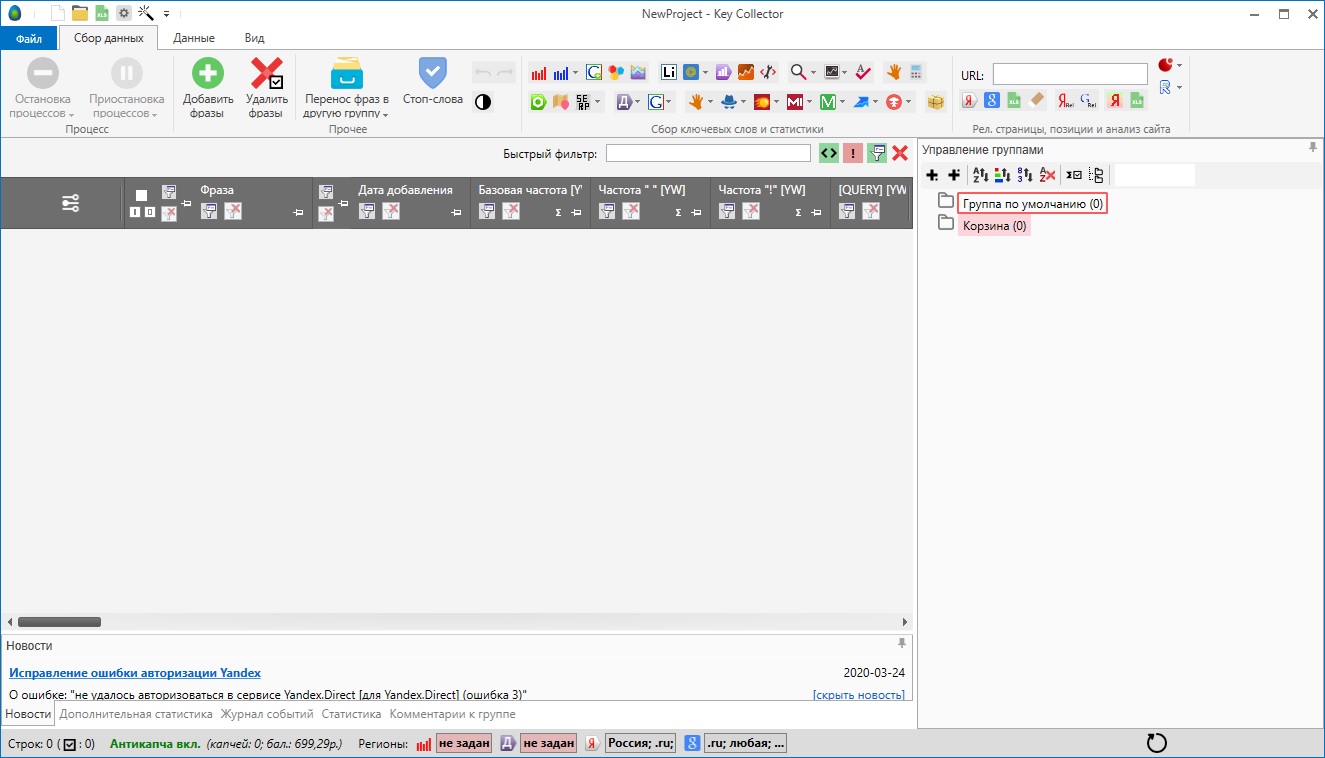Viewport: 1325px width, 758px height.
Task: Click the URL input field
Action: click(1070, 74)
